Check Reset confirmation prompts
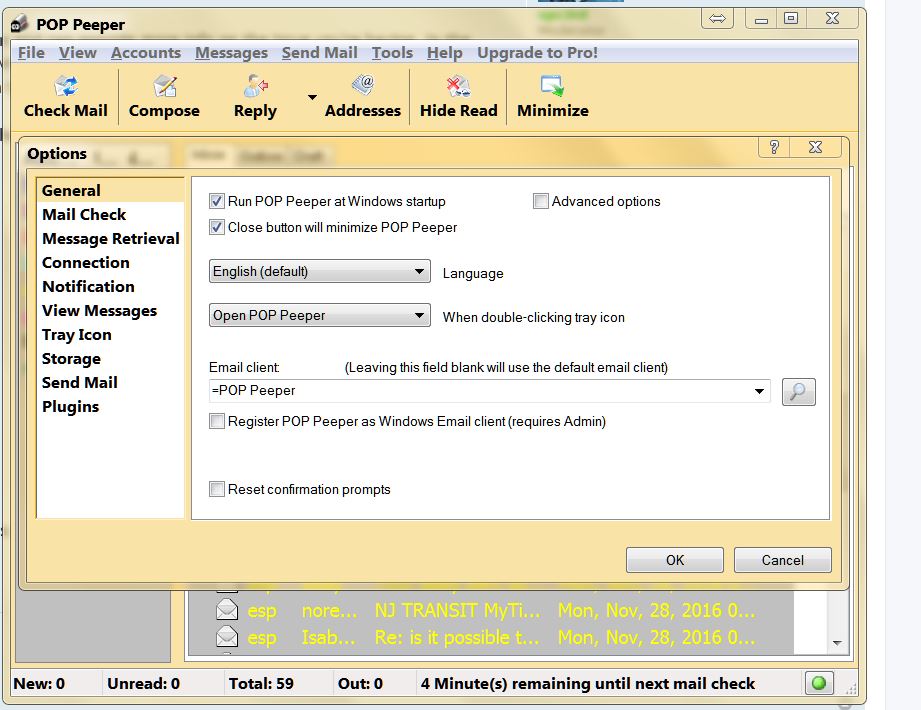Image resolution: width=921 pixels, height=710 pixels. [x=217, y=489]
